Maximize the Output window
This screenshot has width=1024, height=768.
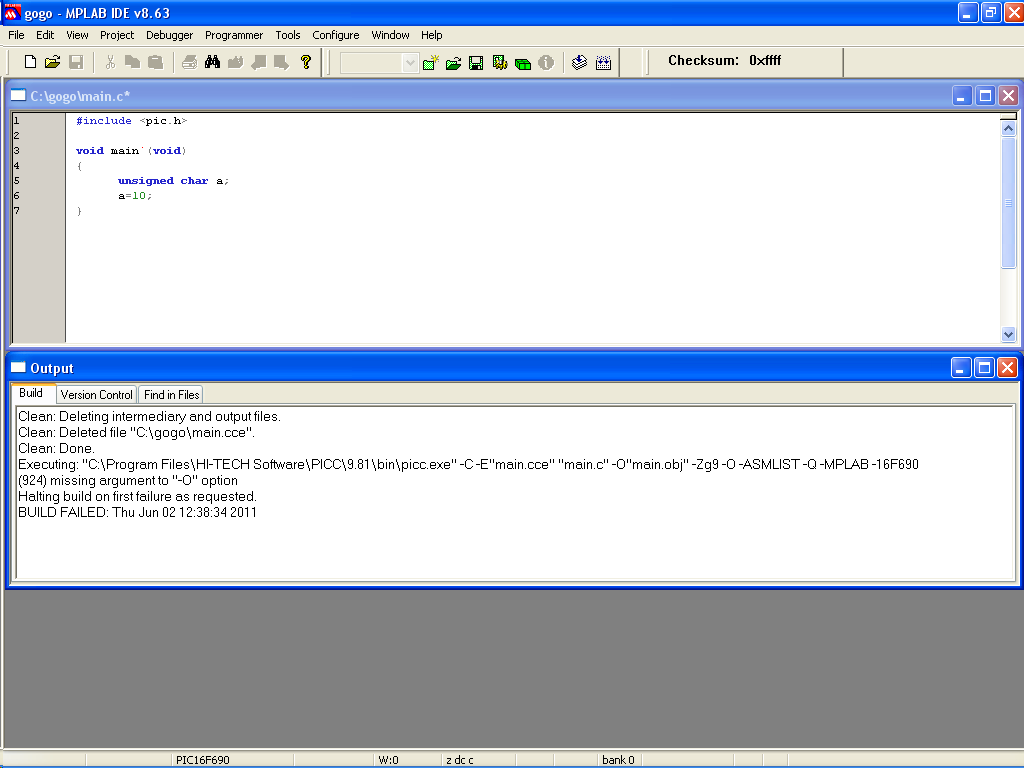(x=984, y=368)
